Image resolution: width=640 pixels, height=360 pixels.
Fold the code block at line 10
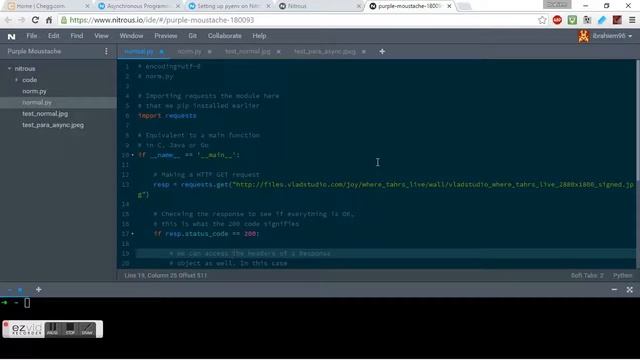click(x=133, y=155)
